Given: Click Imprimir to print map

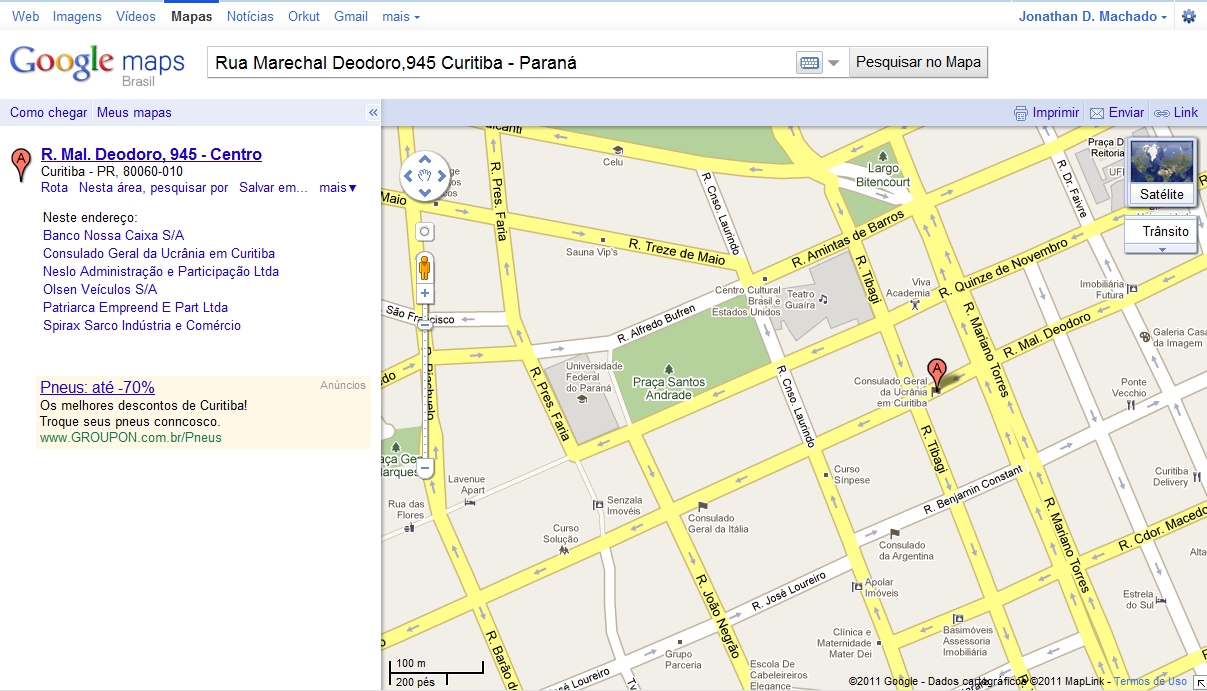Looking at the screenshot, I should pyautogui.click(x=1047, y=113).
